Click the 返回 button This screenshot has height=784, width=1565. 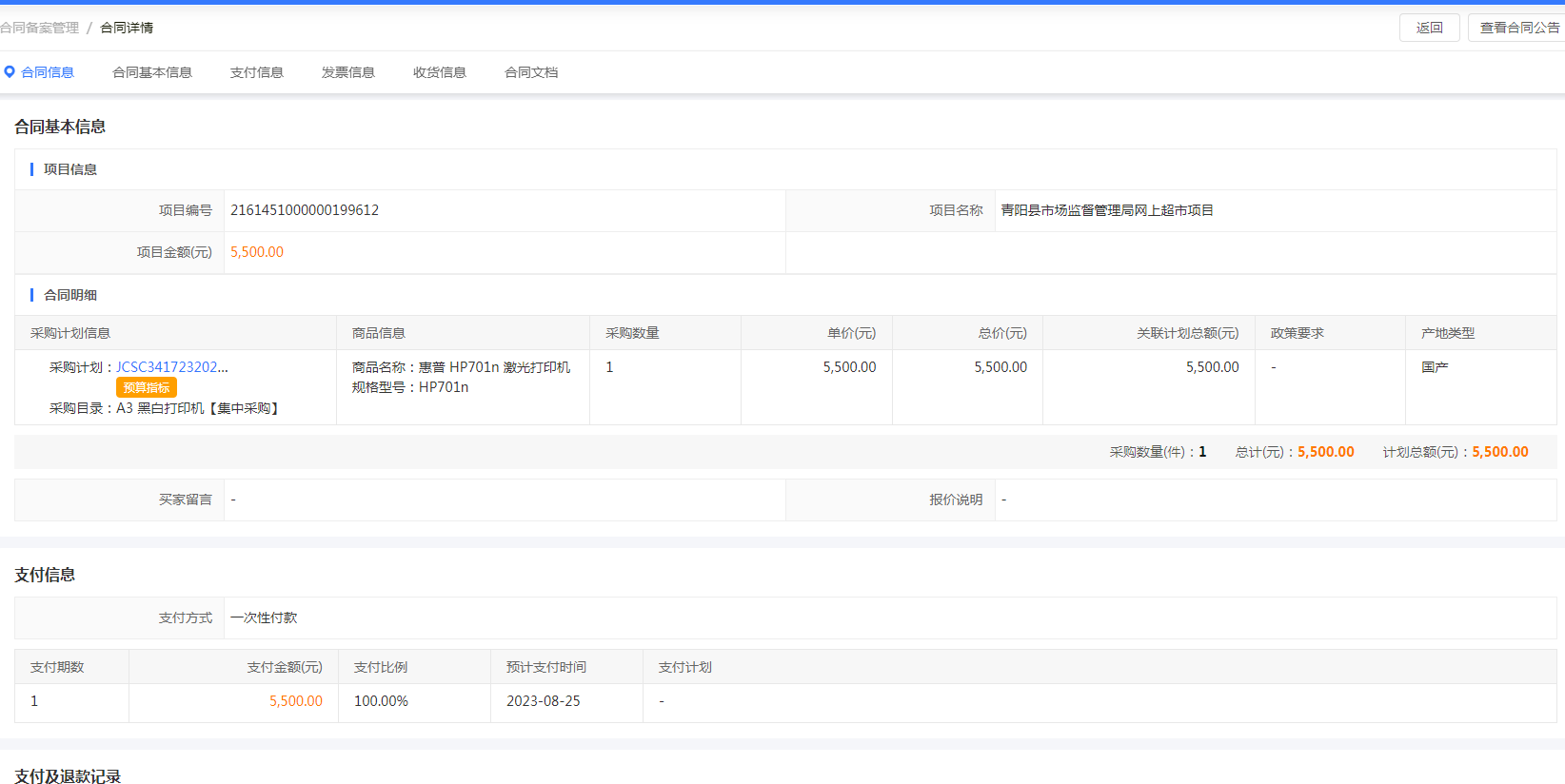click(1428, 28)
